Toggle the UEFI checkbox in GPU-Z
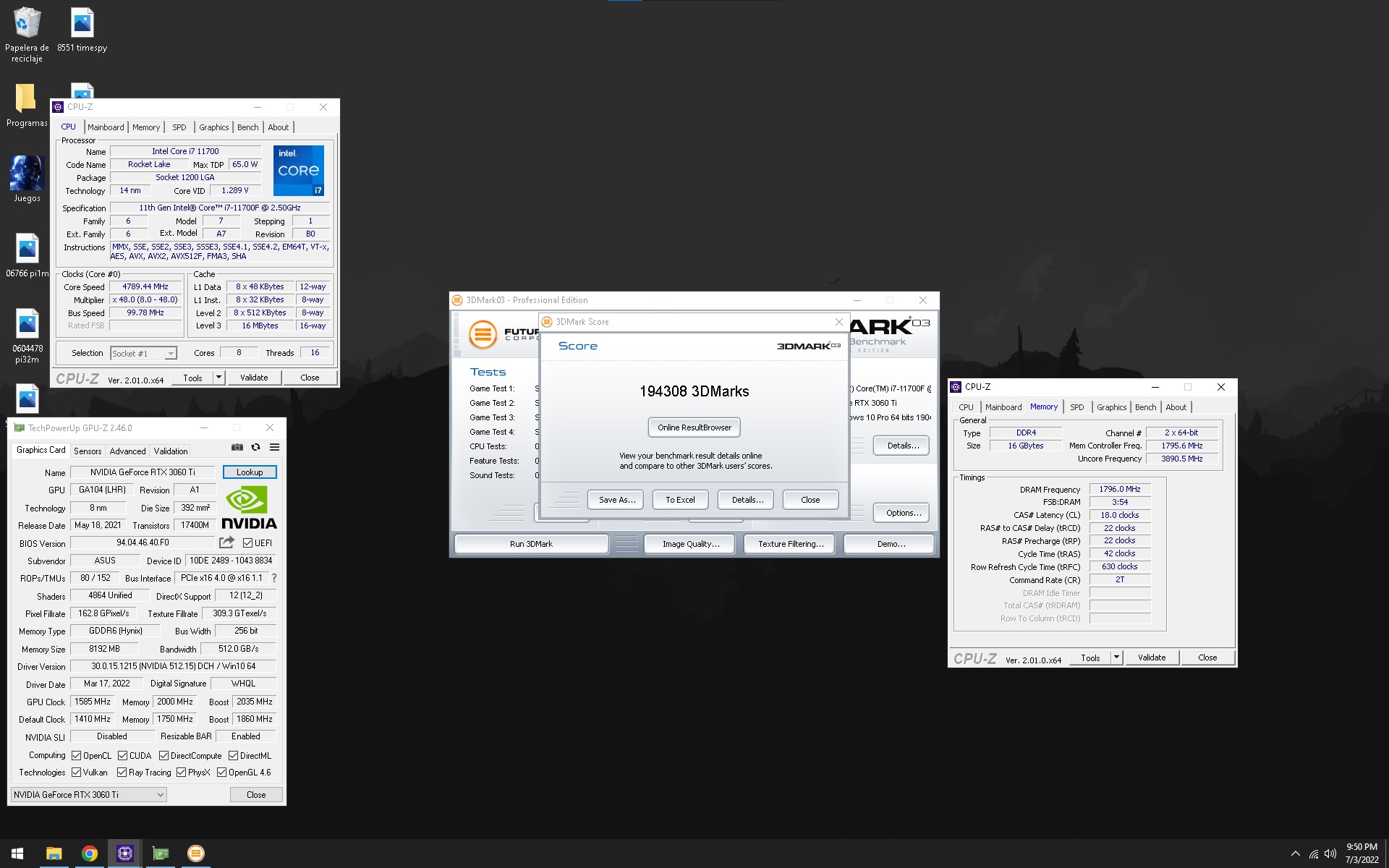 247,543
